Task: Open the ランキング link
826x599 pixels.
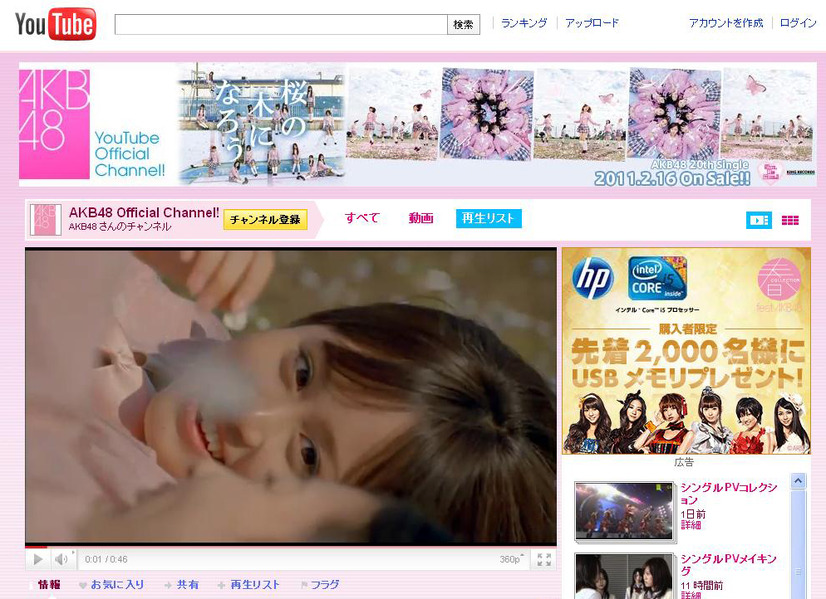Action: [x=524, y=23]
